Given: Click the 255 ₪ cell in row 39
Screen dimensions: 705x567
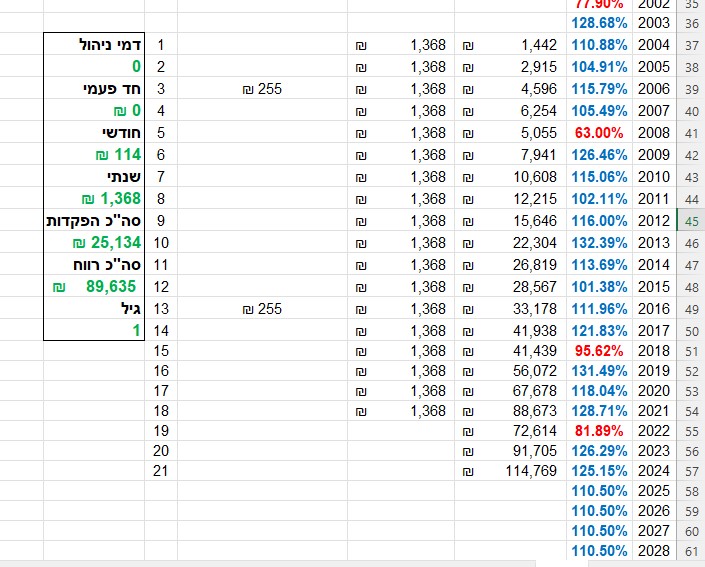Looking at the screenshot, I should 262,89.
